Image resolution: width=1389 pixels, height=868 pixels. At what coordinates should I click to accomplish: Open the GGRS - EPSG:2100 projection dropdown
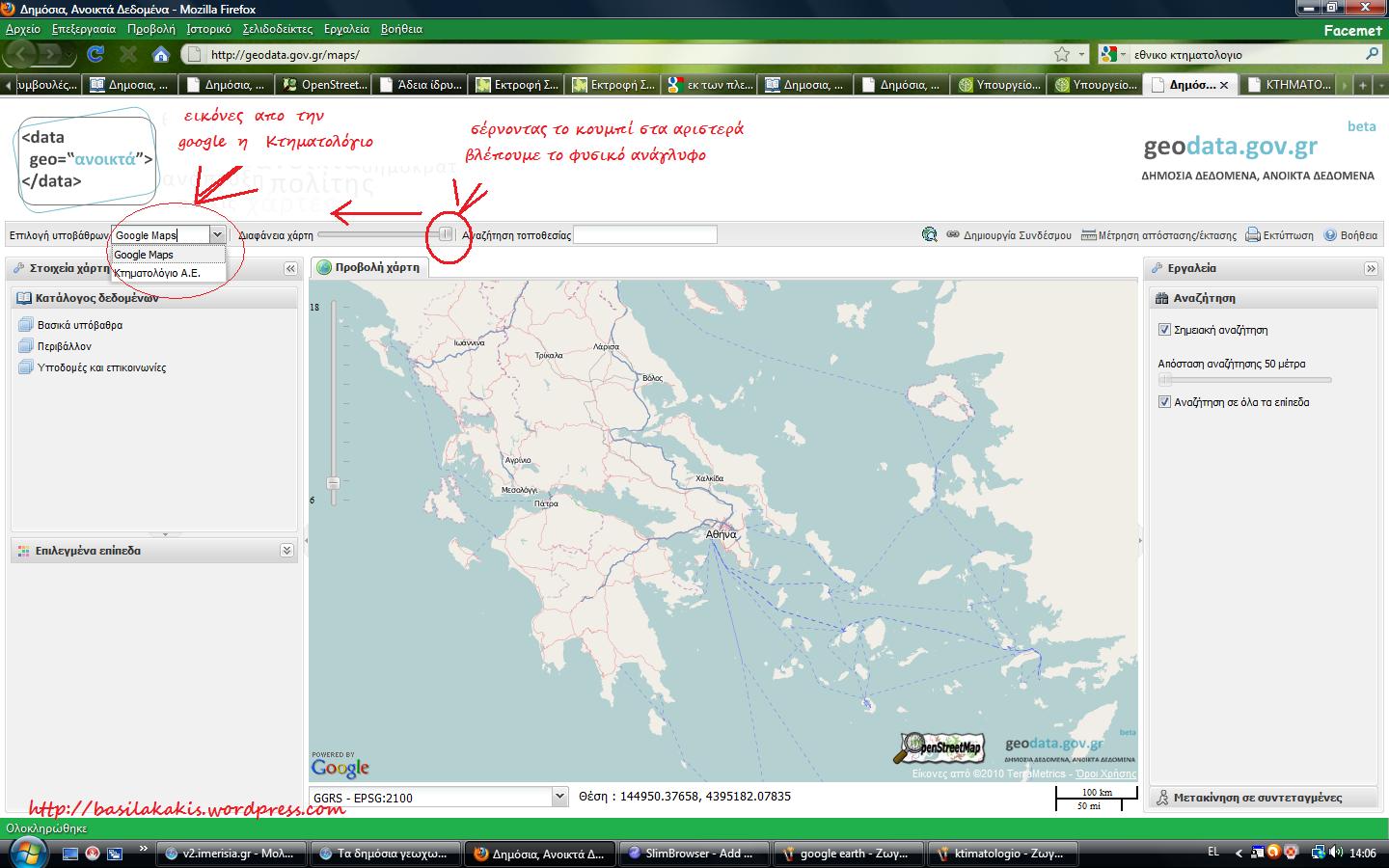click(558, 797)
